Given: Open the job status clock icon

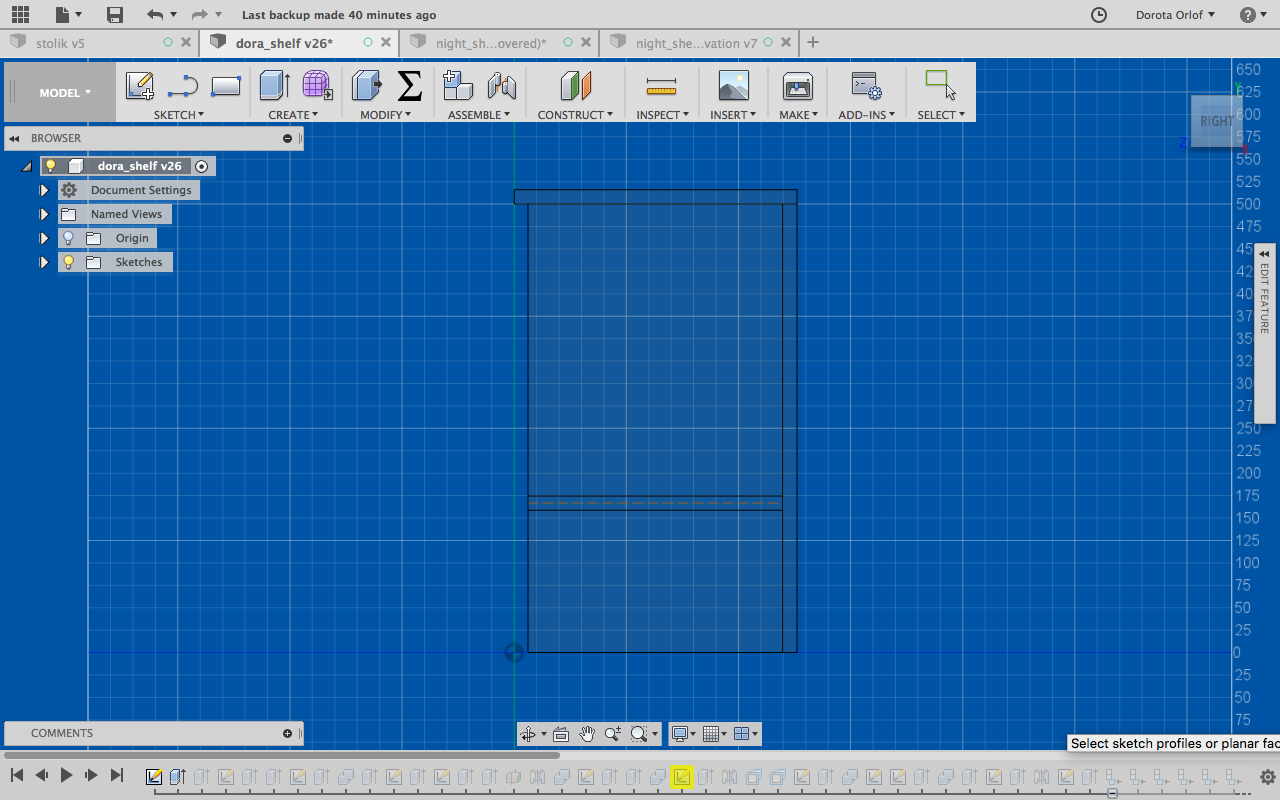Looking at the screenshot, I should [x=1098, y=15].
